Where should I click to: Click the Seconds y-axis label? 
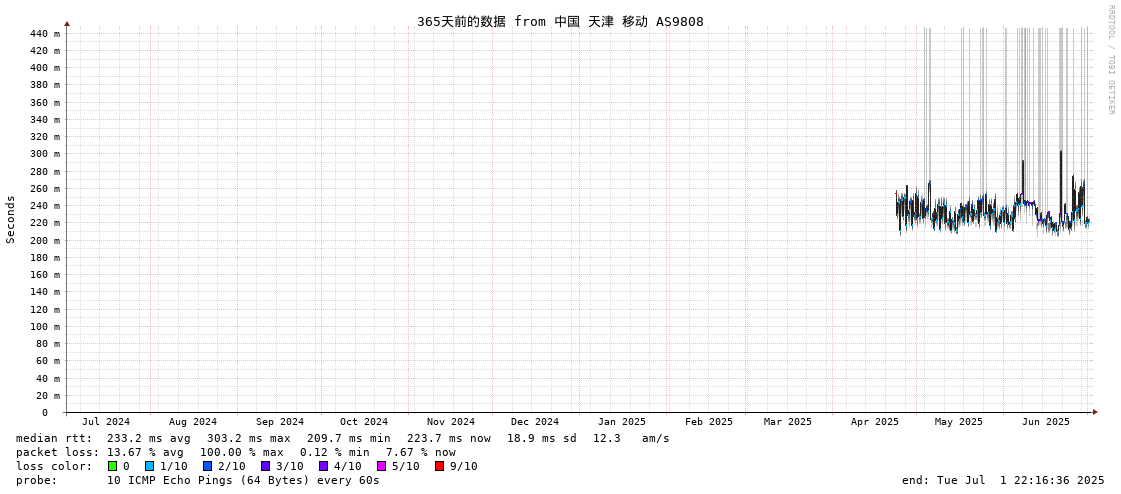pos(11,219)
